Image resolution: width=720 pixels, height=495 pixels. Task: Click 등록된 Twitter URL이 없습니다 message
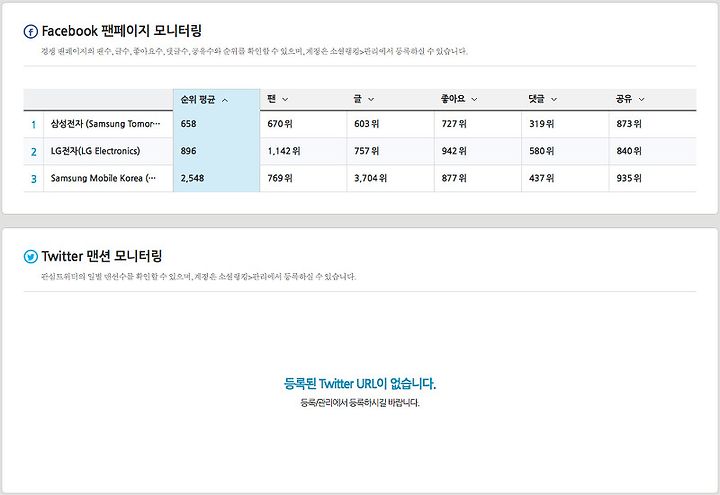click(360, 383)
